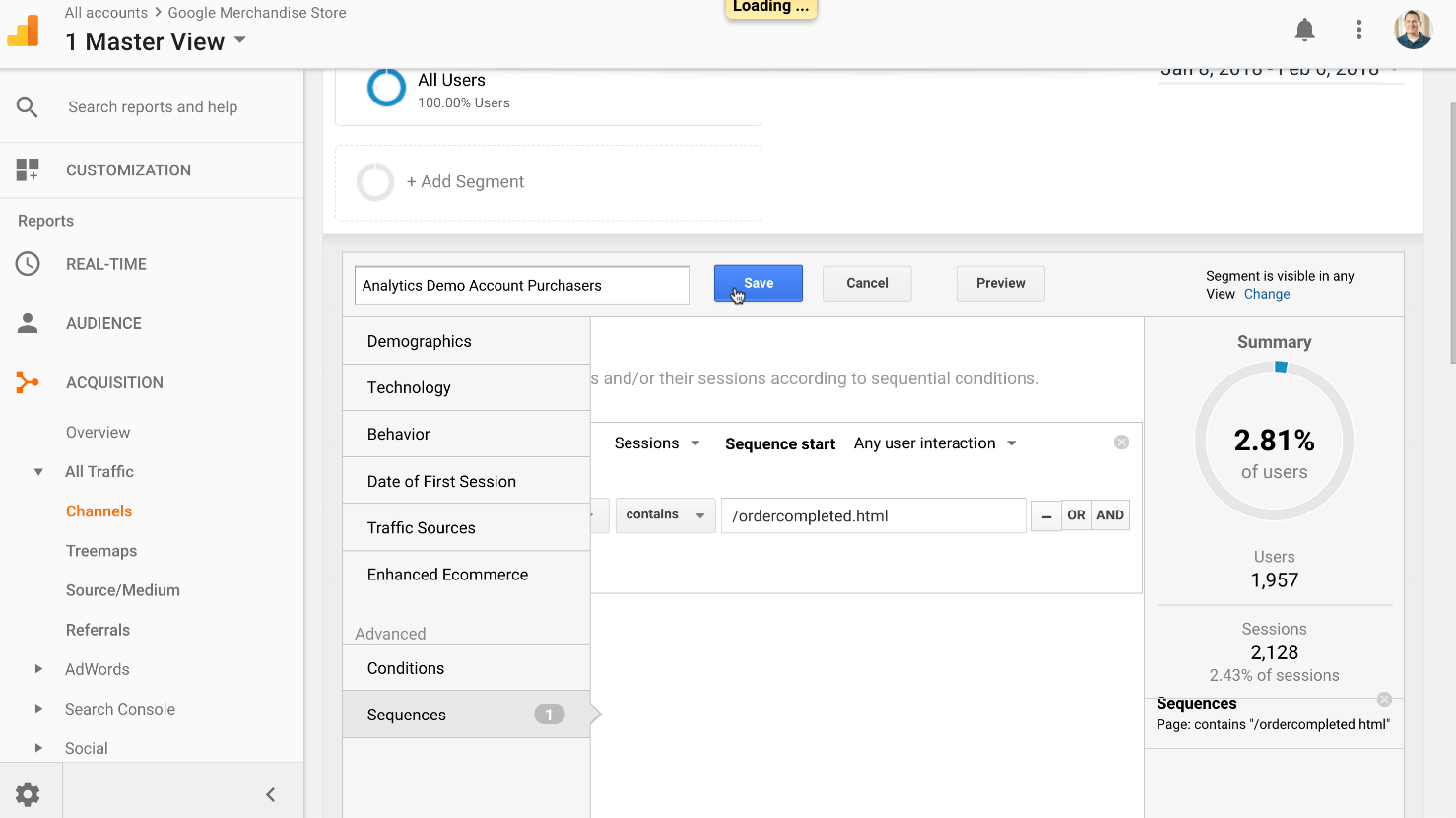Cancel segment editing

click(867, 283)
